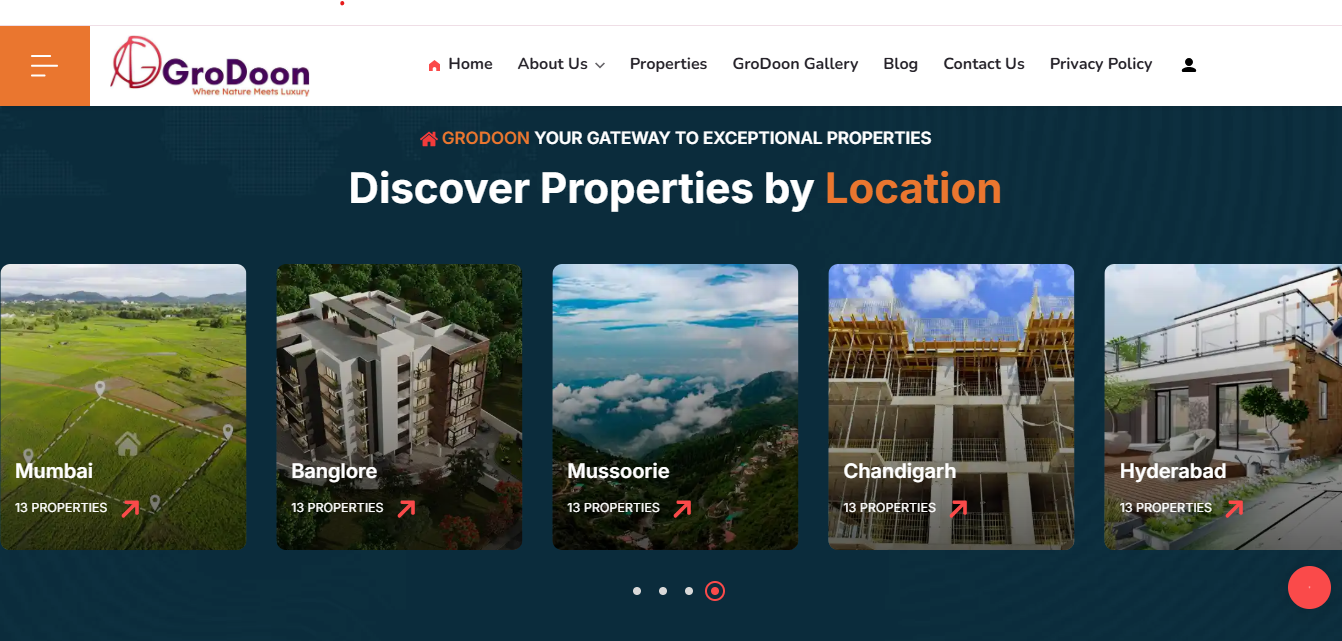Screen dimensions: 1342x641
Task: Expand the About Us dropdown
Action: (x=561, y=64)
